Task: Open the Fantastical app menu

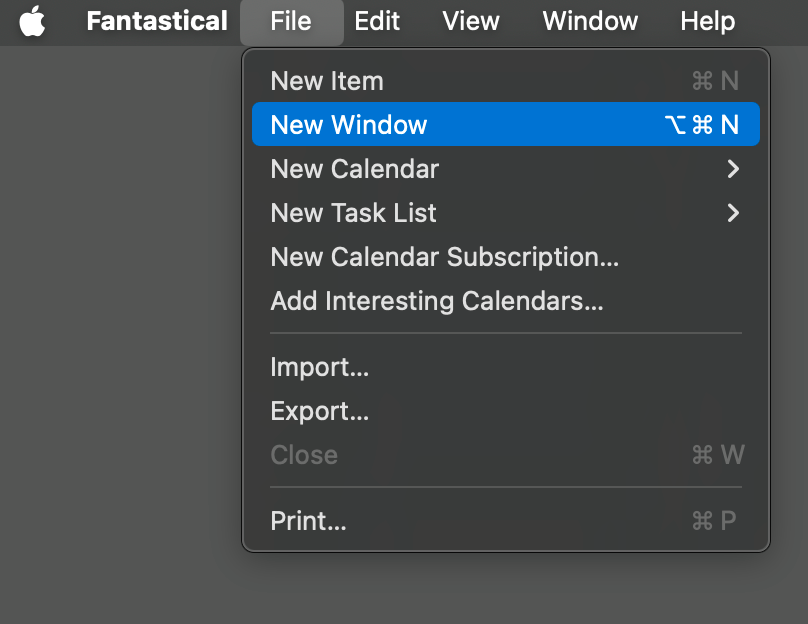Action: click(157, 21)
